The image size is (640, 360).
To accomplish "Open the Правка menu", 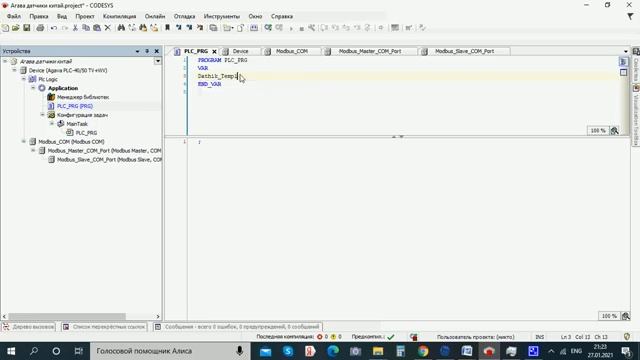I will pos(39,16).
